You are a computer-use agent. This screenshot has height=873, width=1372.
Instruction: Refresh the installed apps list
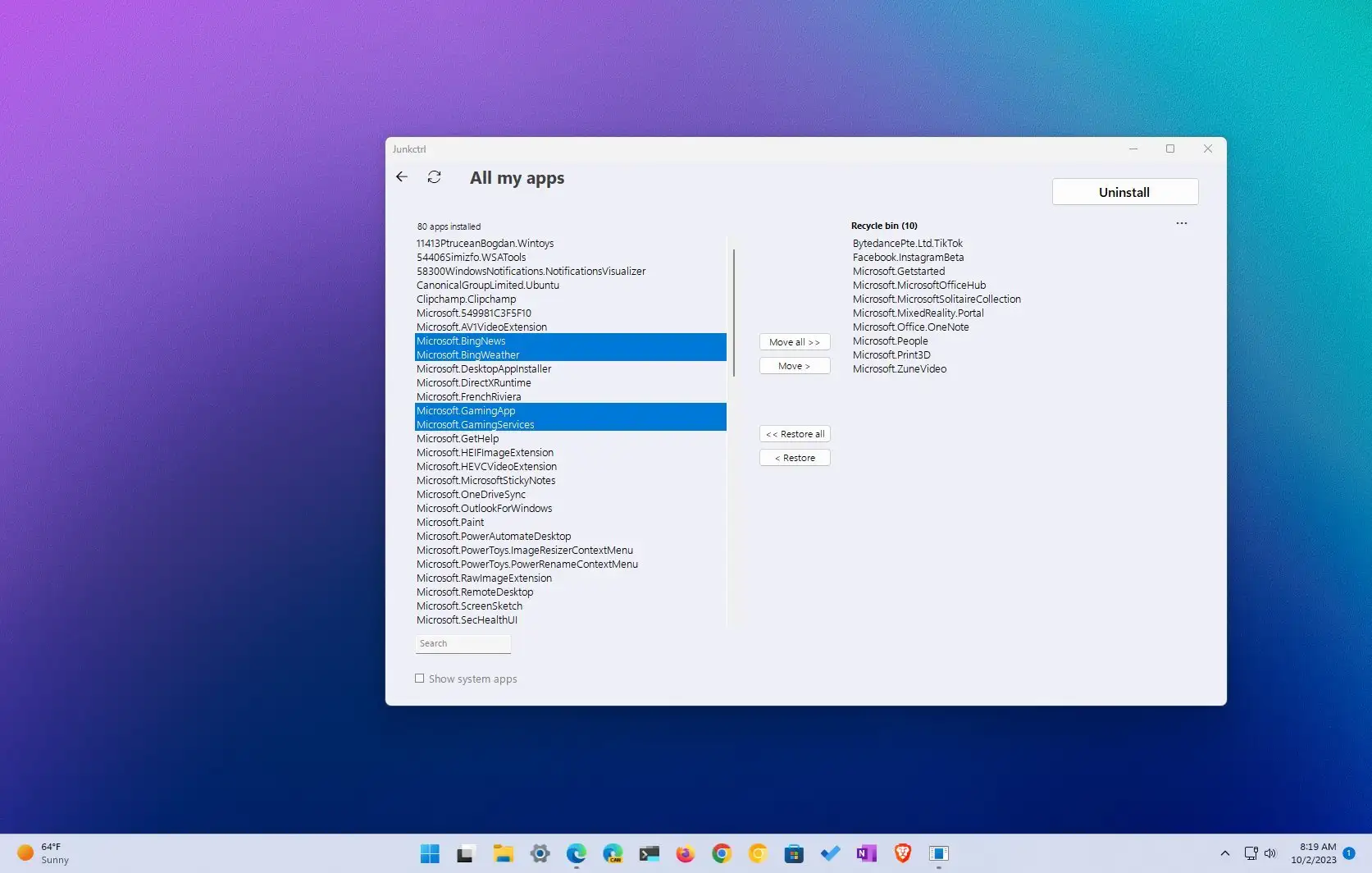(x=434, y=176)
